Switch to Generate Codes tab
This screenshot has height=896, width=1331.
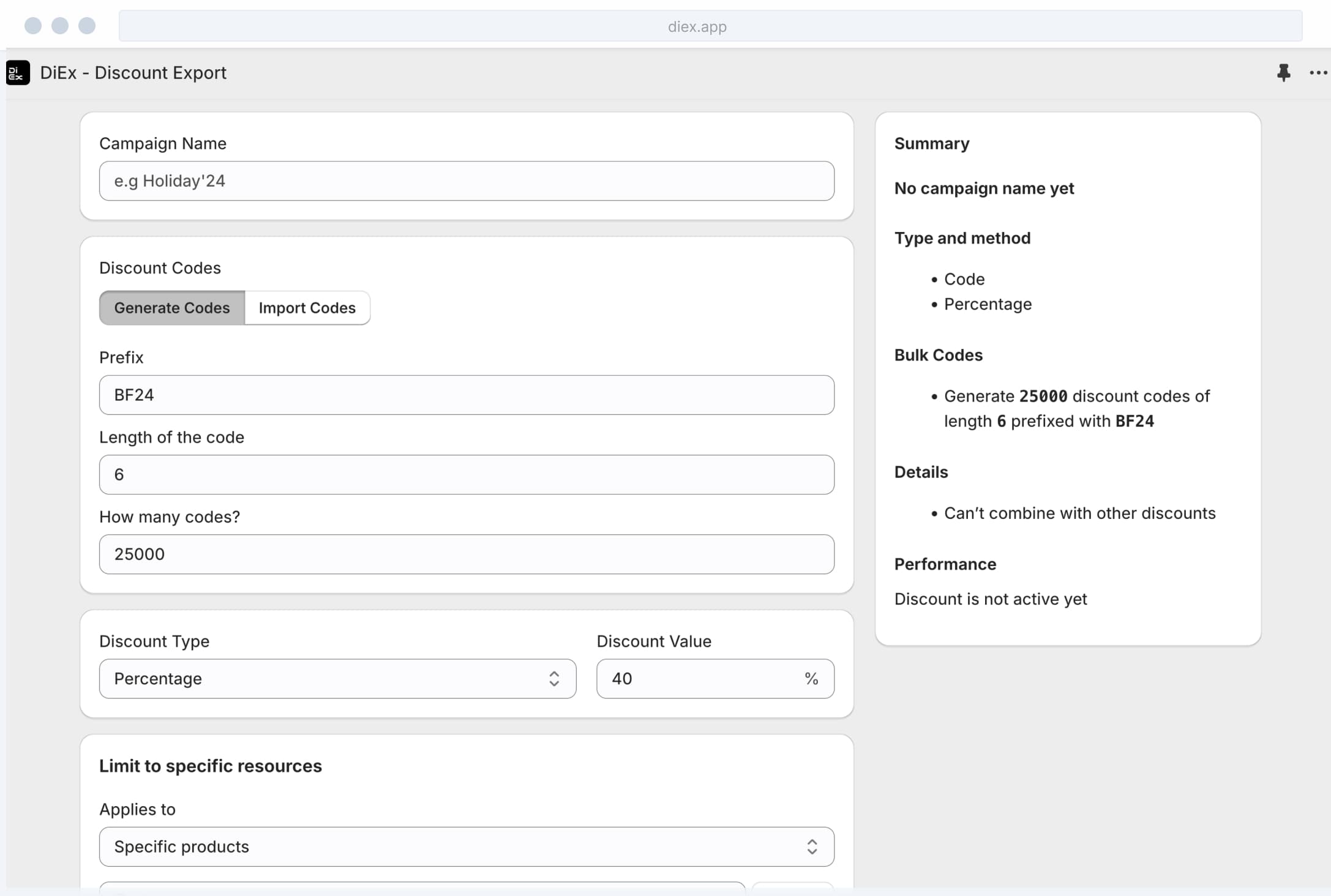[x=172, y=308]
